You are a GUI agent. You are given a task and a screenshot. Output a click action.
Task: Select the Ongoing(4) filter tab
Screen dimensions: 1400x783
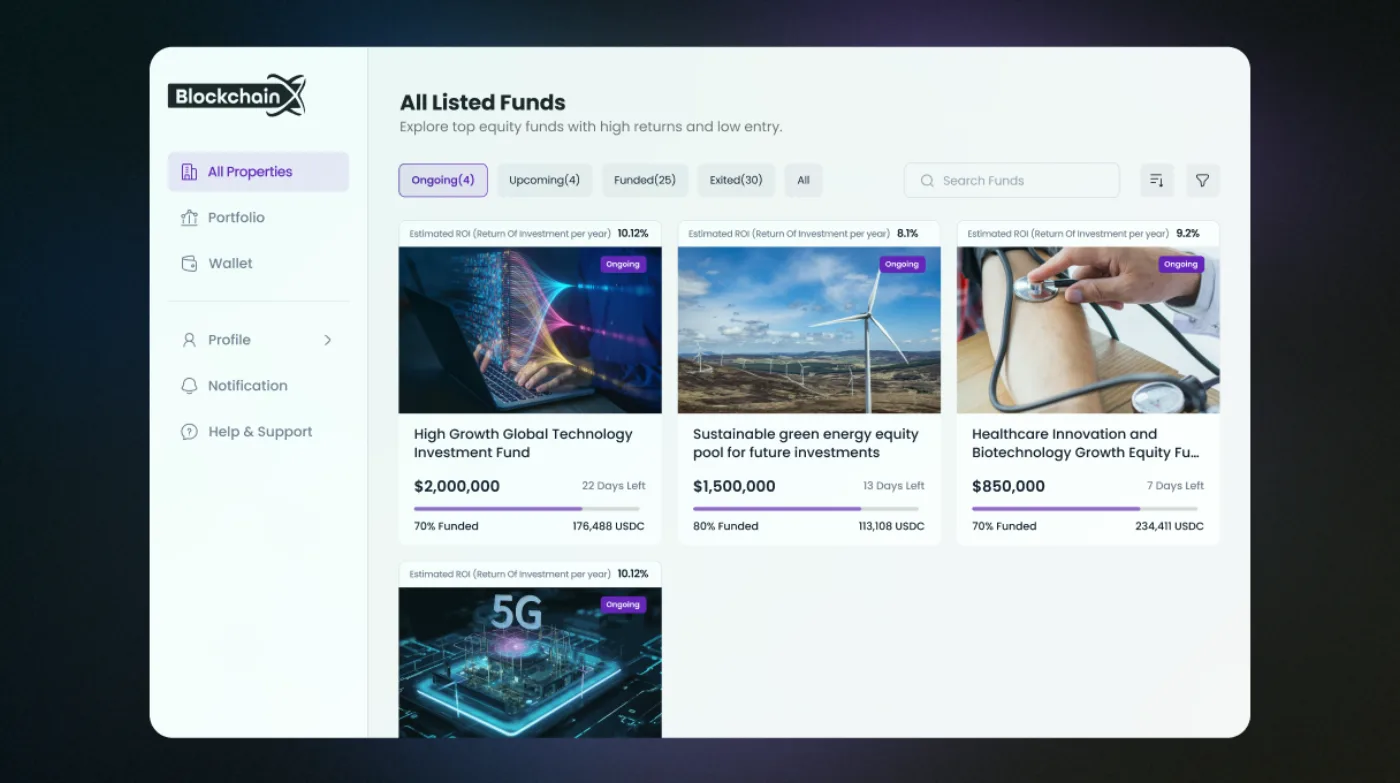443,180
